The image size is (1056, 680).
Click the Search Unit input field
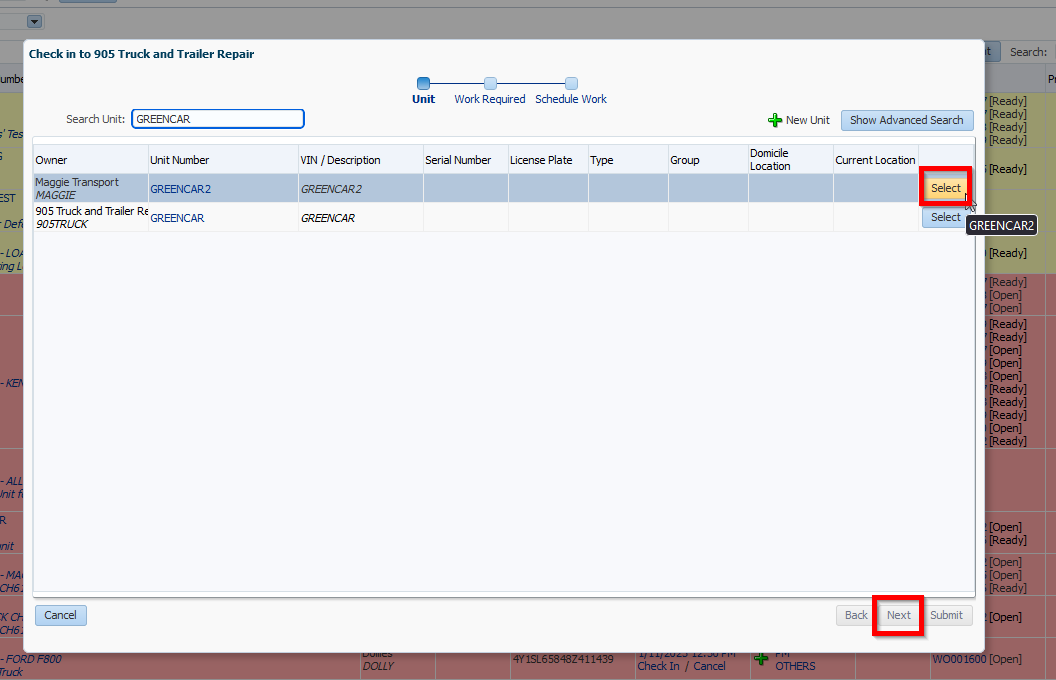218,119
